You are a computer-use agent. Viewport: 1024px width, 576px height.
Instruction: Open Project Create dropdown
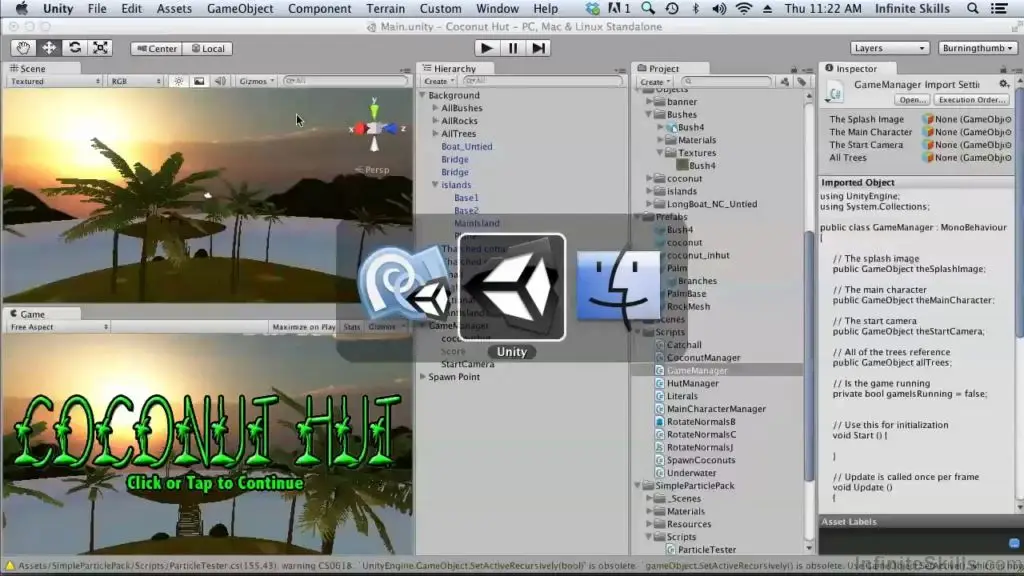[654, 82]
